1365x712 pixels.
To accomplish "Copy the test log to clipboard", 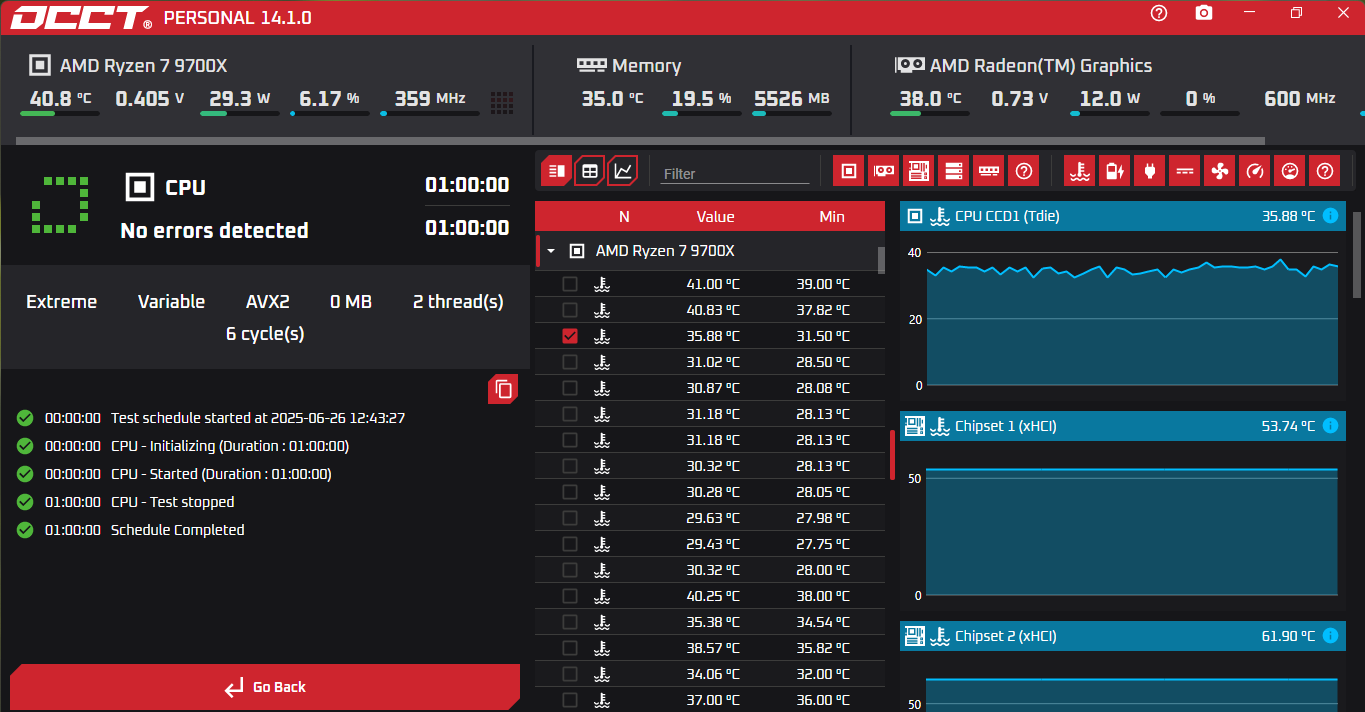I will (503, 389).
